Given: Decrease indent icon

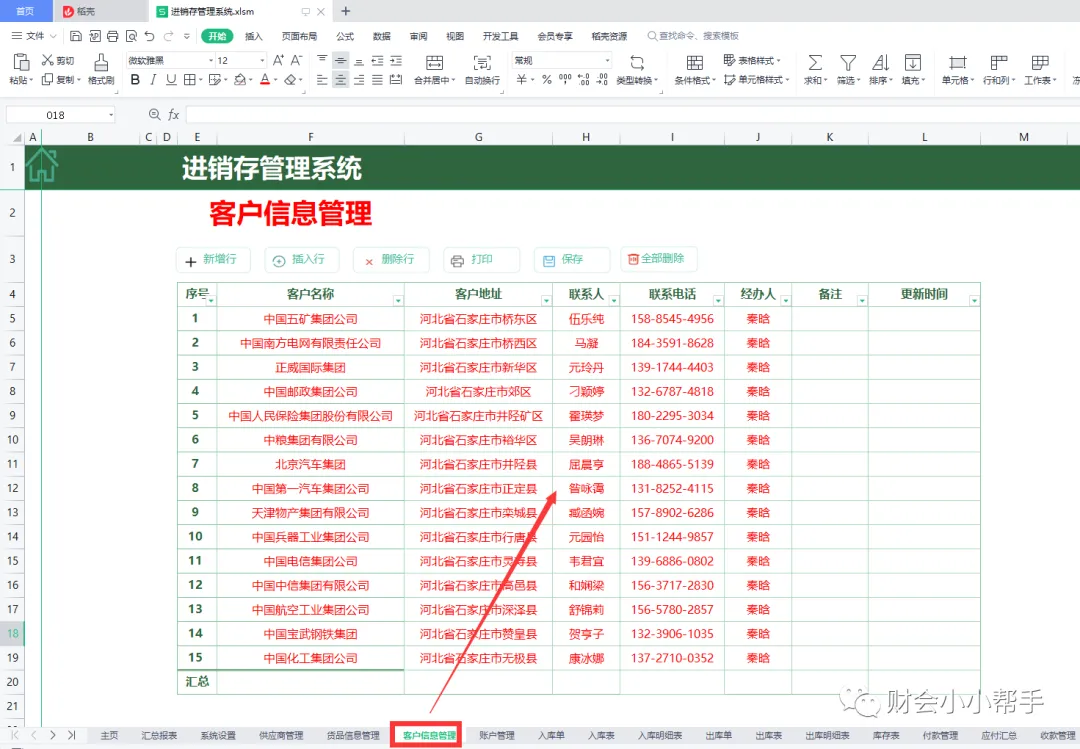Looking at the screenshot, I should pos(377,61).
